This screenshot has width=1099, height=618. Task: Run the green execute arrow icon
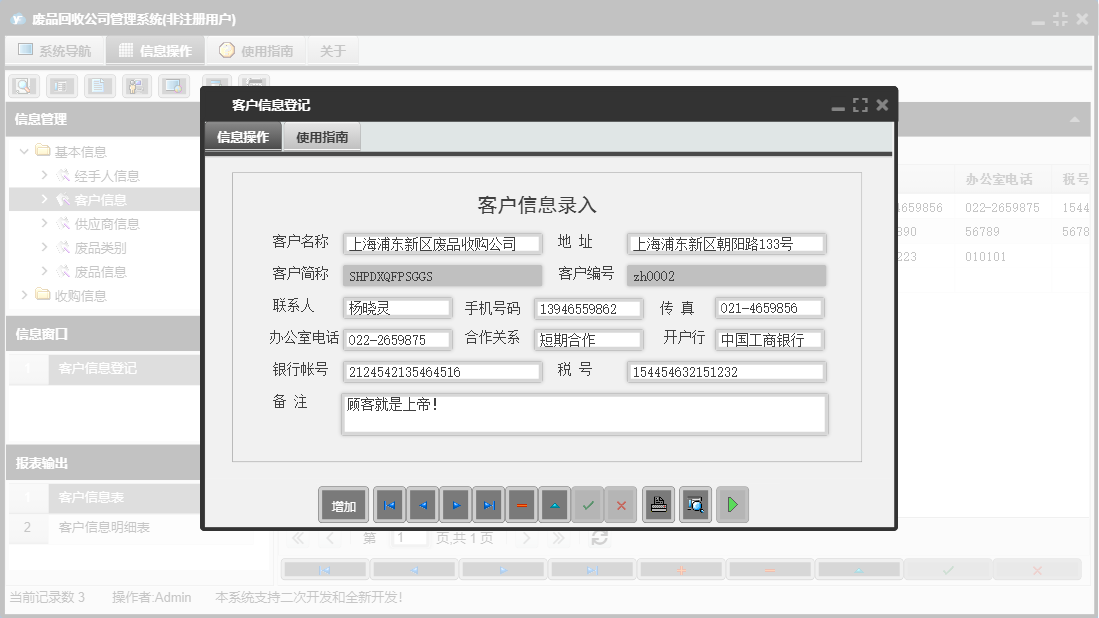tap(732, 504)
